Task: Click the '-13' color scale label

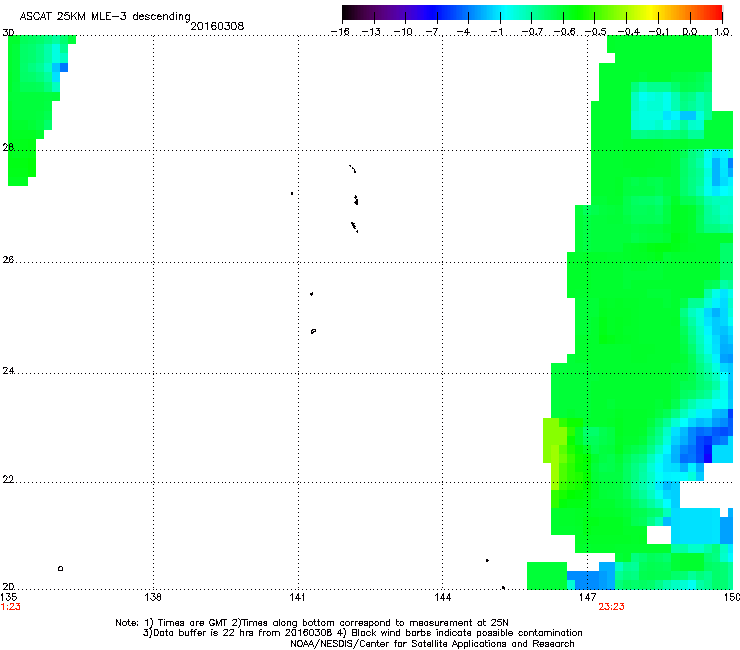Action: coord(371,32)
